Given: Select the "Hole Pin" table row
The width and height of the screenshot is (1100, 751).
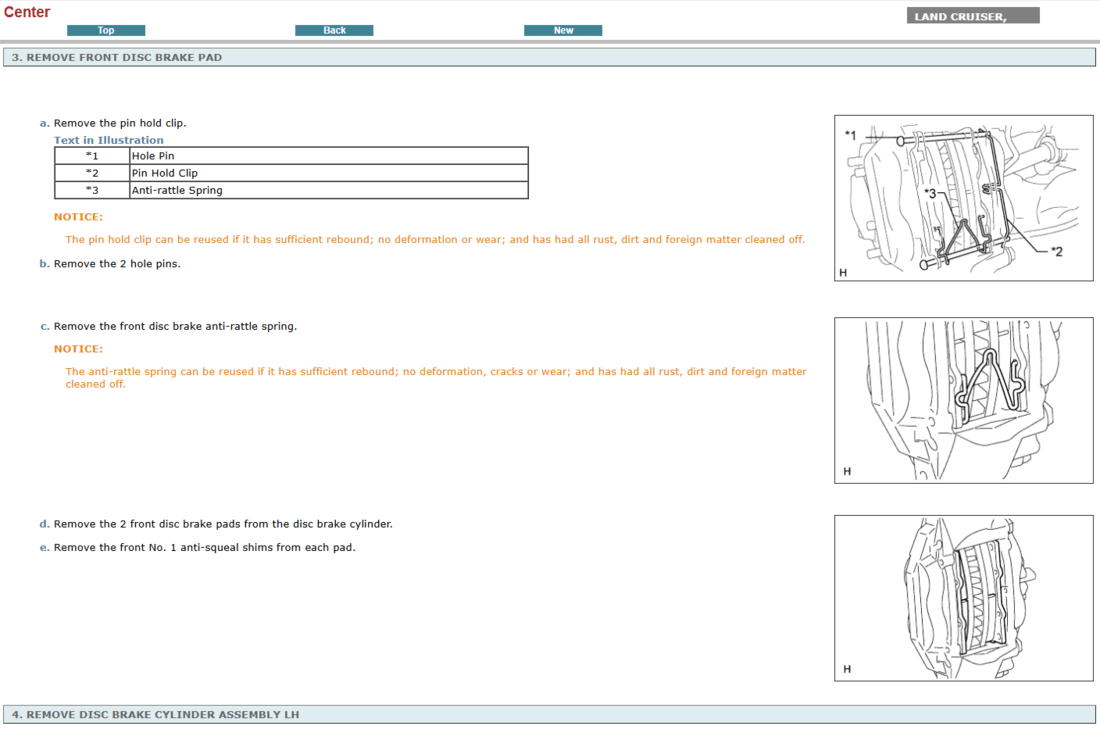Looking at the screenshot, I should 200,155.
